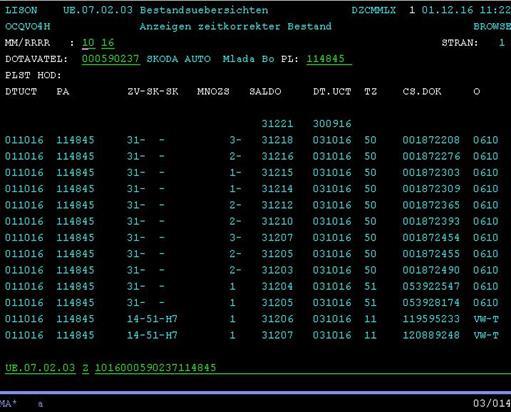Click saldo value 31203

277,270
